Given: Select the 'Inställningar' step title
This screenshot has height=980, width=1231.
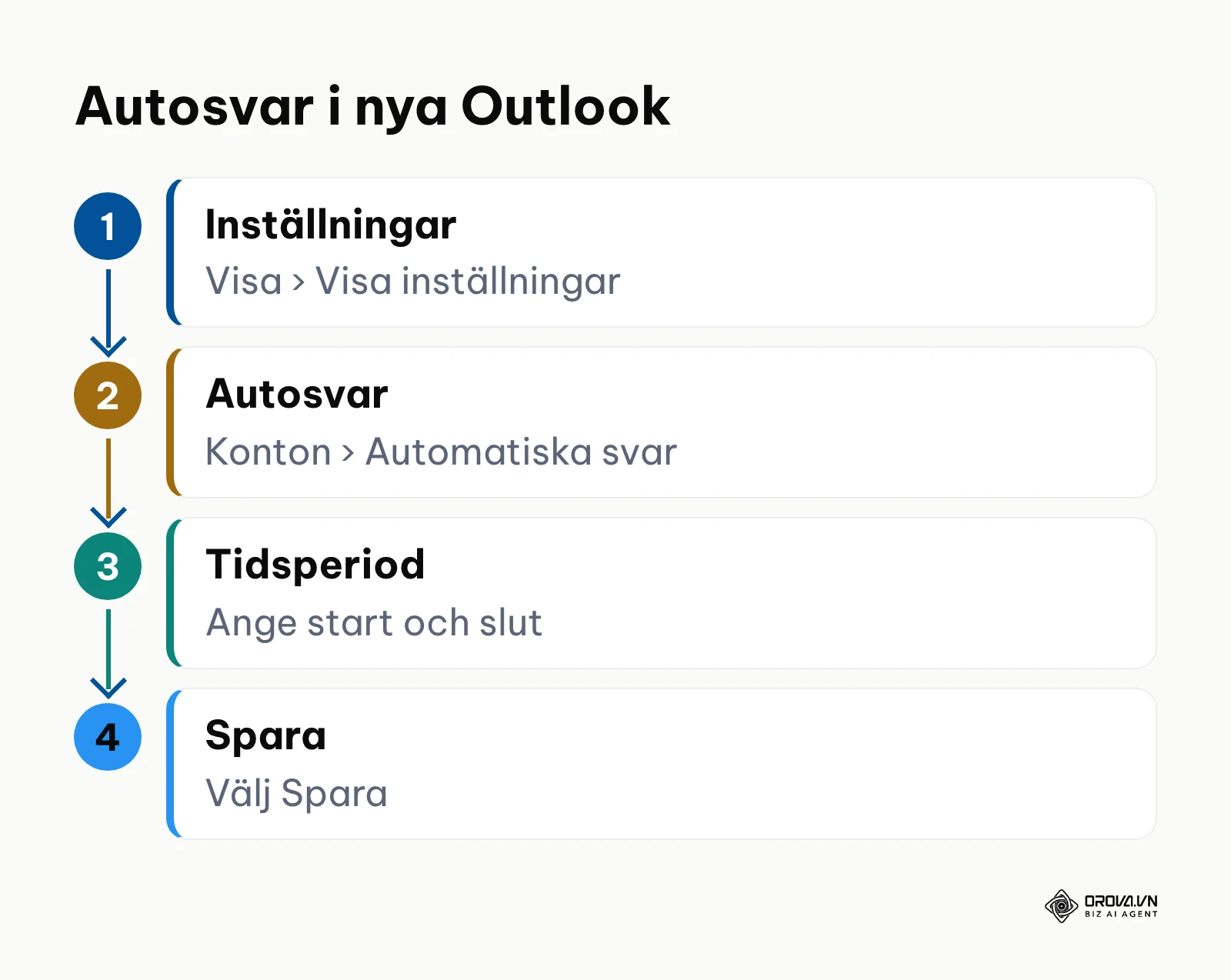Looking at the screenshot, I should point(331,225).
